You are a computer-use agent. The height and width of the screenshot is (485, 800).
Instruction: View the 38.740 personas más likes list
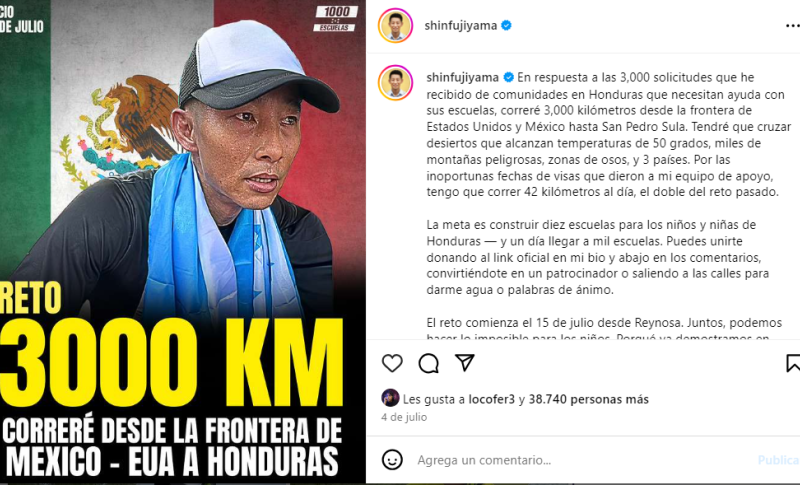[589, 399]
